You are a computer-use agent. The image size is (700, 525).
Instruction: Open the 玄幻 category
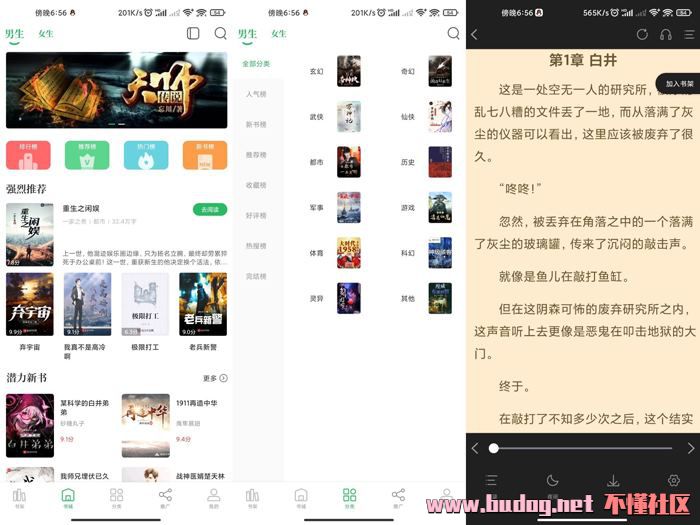pyautogui.click(x=335, y=71)
